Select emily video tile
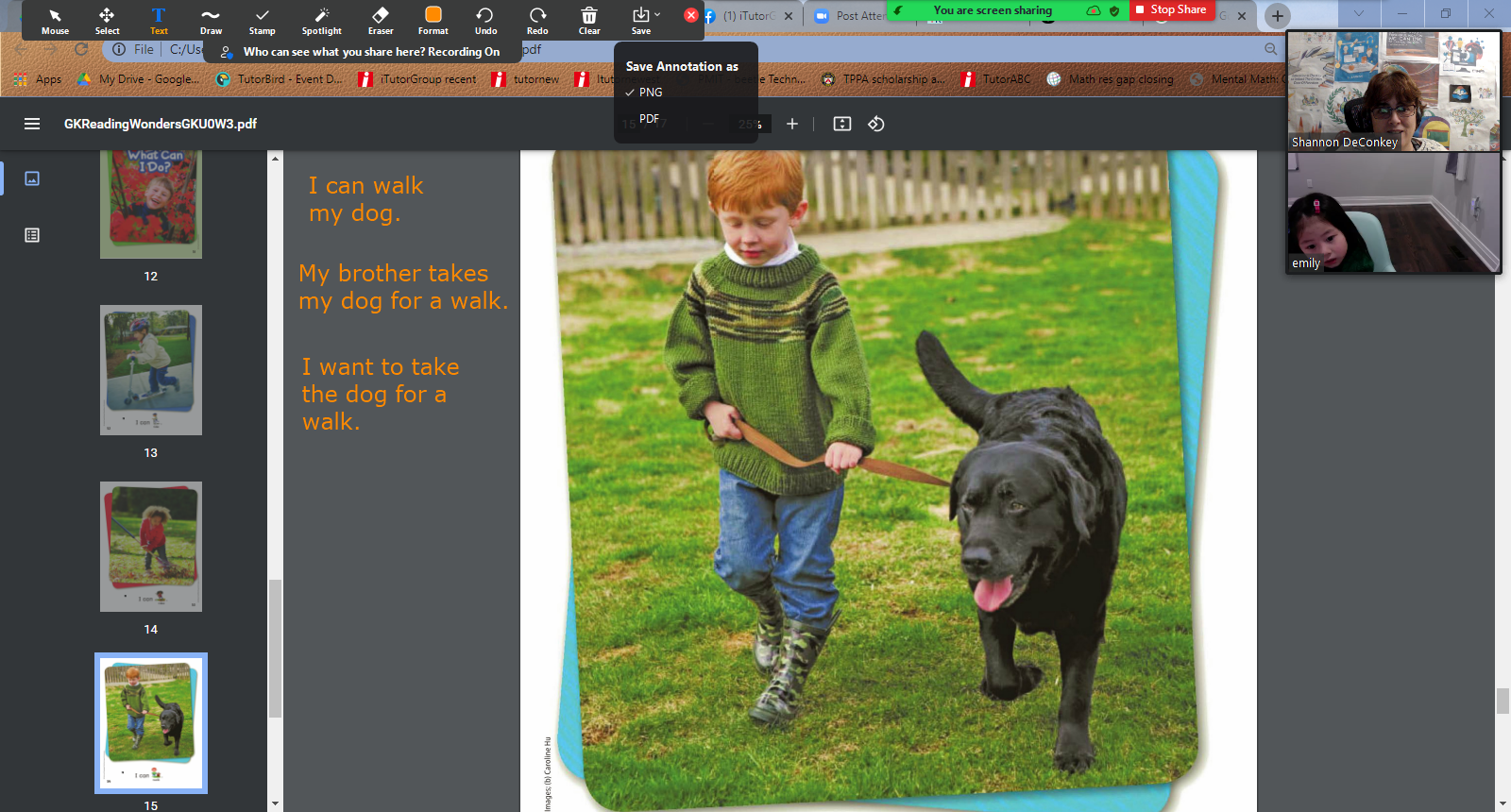 (1394, 213)
